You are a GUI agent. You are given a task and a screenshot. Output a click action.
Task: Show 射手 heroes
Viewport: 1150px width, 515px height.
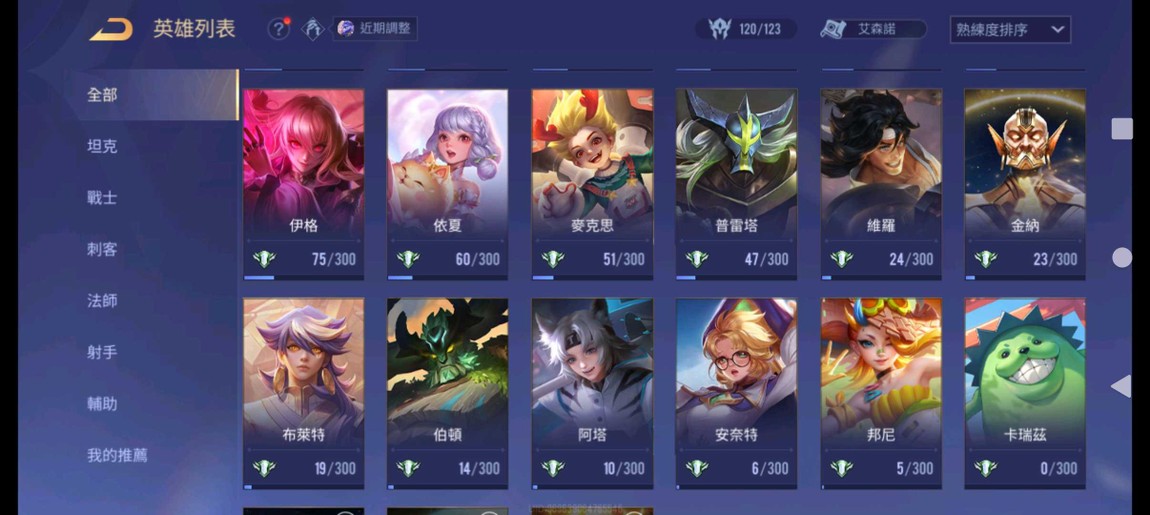point(102,352)
